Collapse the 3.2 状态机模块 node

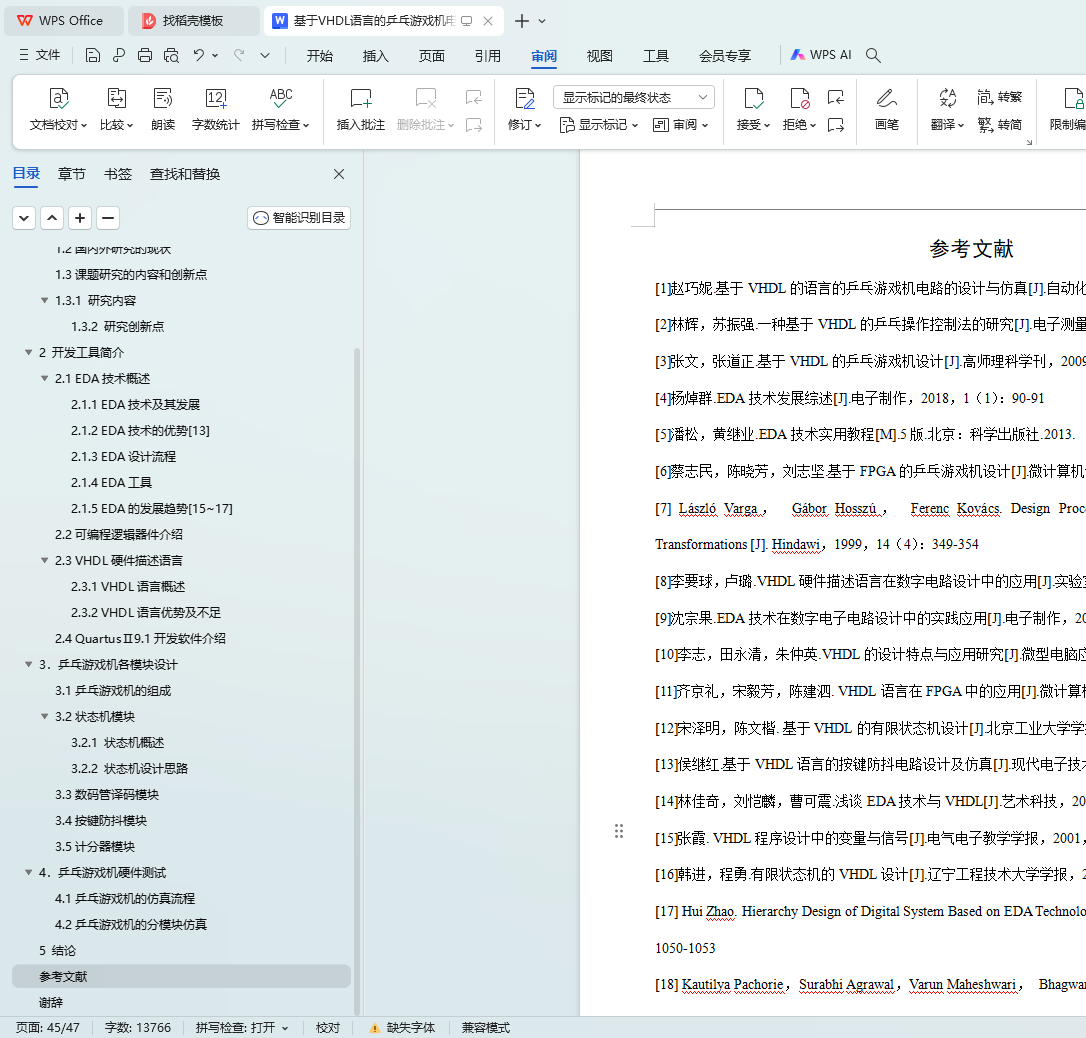pyautogui.click(x=44, y=716)
